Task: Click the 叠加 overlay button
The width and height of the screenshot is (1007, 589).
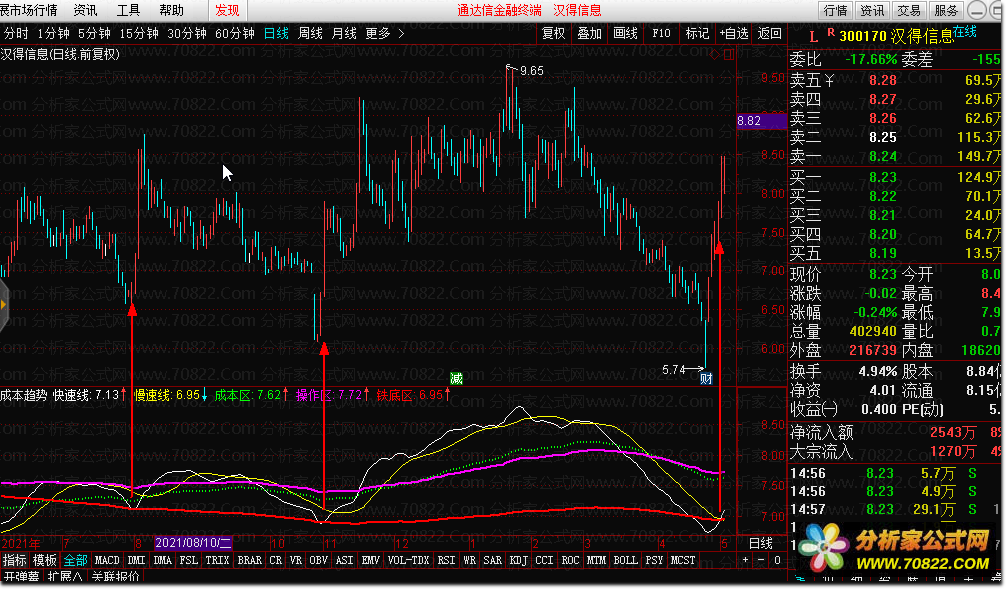Action: click(x=590, y=33)
